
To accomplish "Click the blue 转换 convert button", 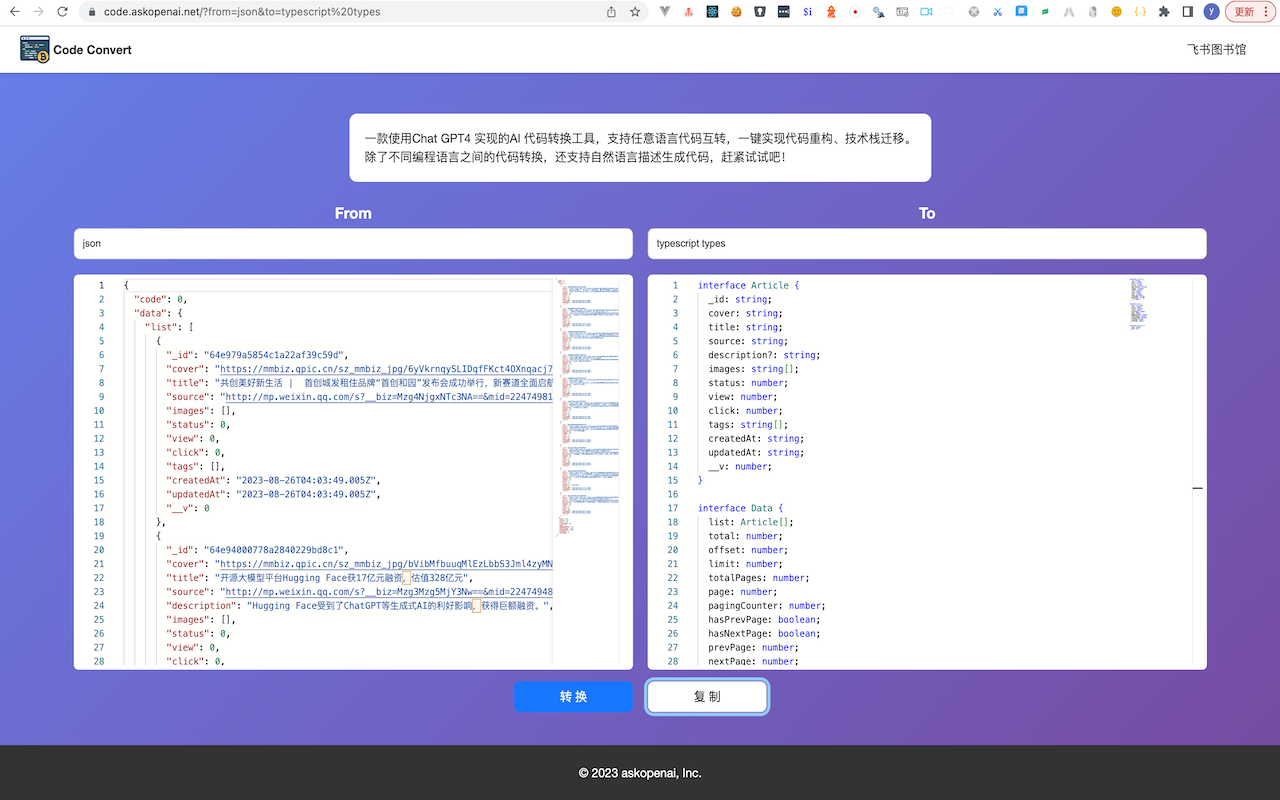I will [x=573, y=697].
